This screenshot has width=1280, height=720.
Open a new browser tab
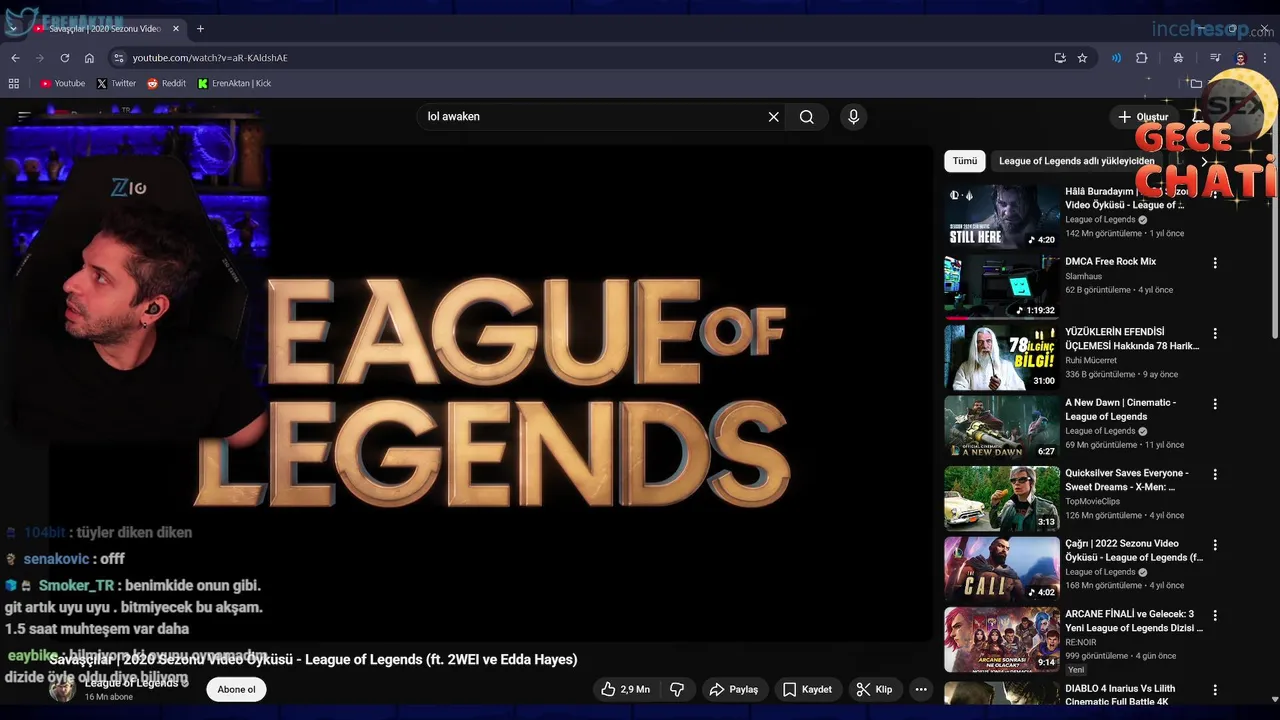point(200,29)
